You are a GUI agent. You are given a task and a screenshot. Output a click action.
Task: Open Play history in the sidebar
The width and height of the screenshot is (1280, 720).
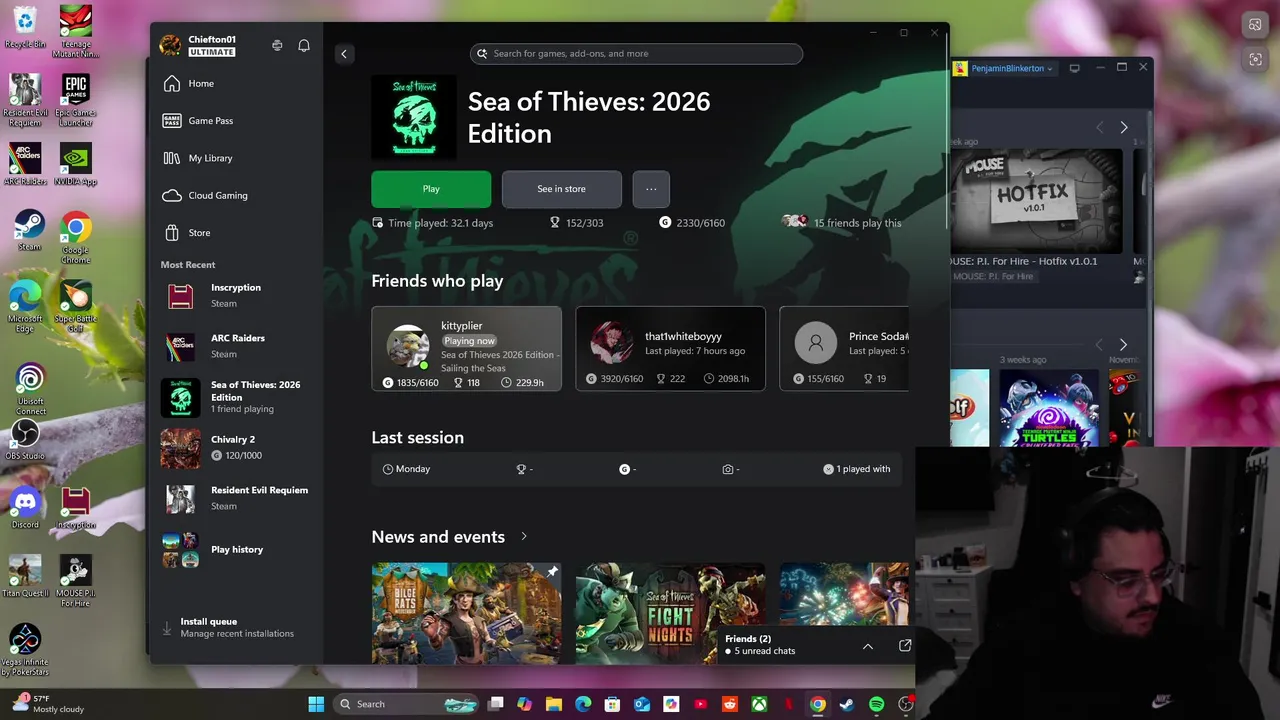pyautogui.click(x=236, y=550)
